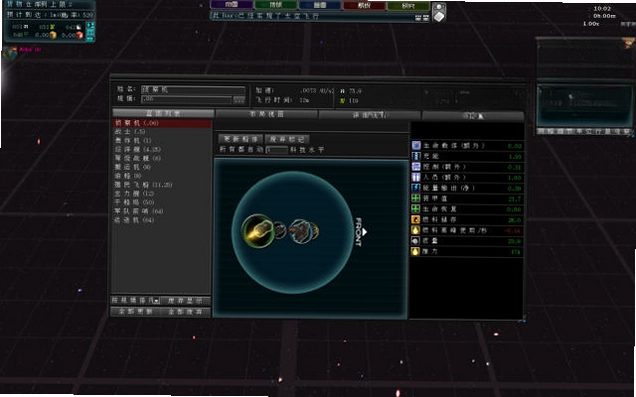Click the message text in the top bar
The height and width of the screenshot is (397, 636).
coord(266,17)
